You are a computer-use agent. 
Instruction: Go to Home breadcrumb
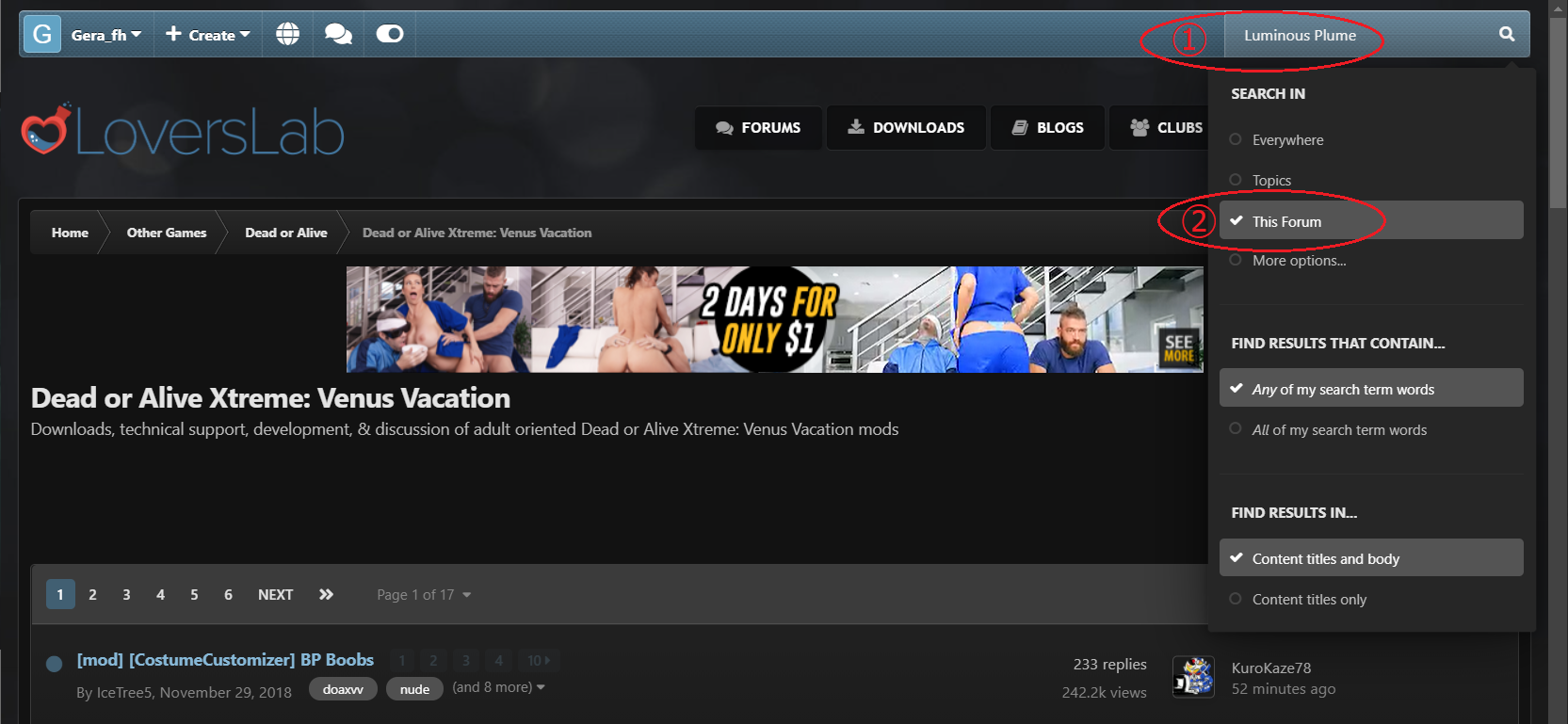point(70,233)
